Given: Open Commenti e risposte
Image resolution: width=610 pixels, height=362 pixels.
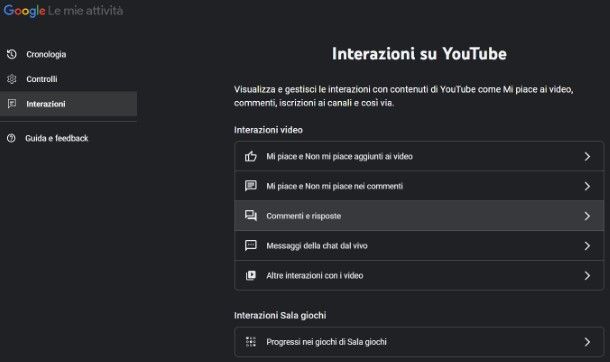Looking at the screenshot, I should click(419, 216).
